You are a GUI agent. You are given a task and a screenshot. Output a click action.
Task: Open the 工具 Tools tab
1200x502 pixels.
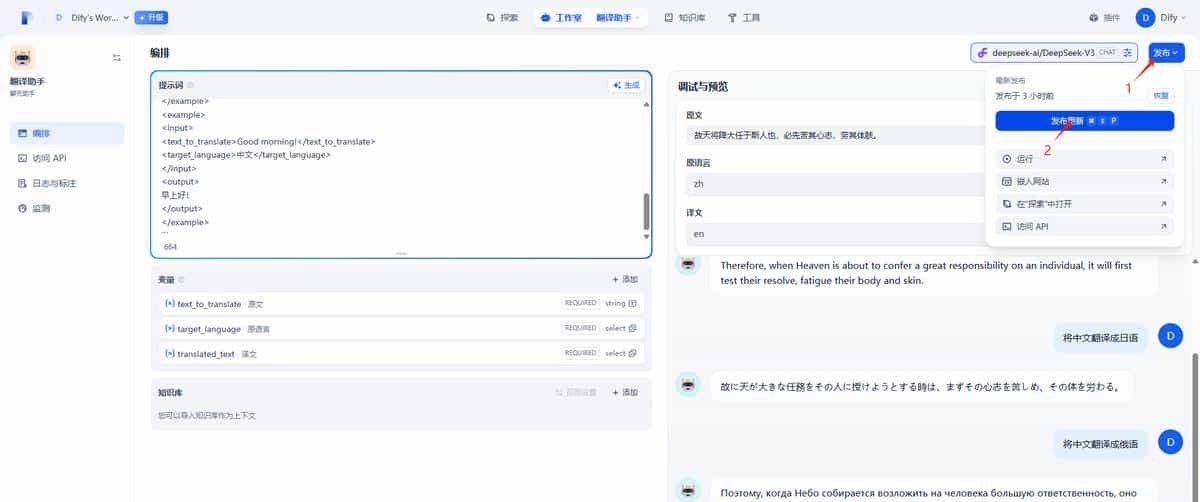pyautogui.click(x=745, y=17)
